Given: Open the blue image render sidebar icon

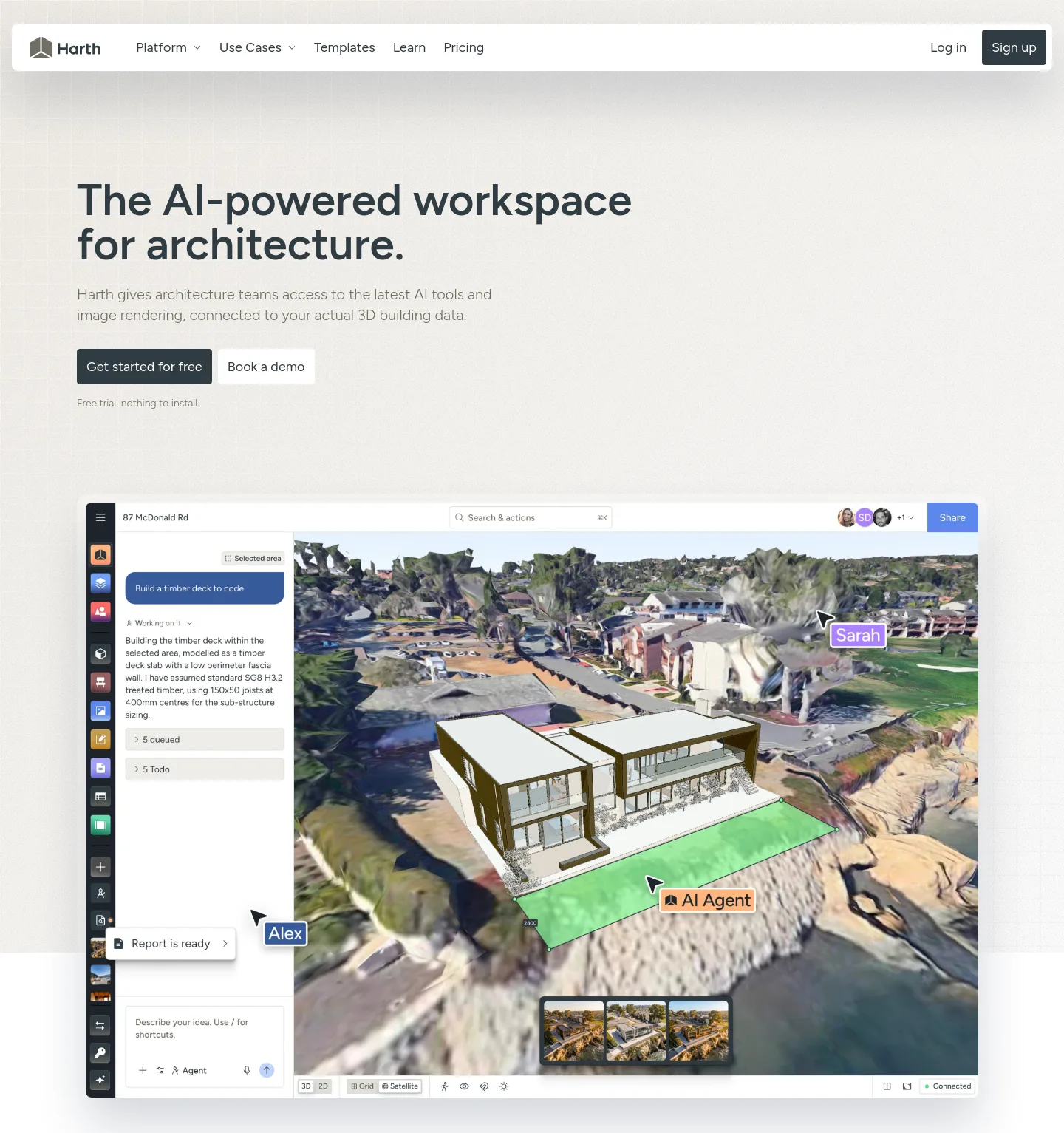Looking at the screenshot, I should (x=100, y=711).
